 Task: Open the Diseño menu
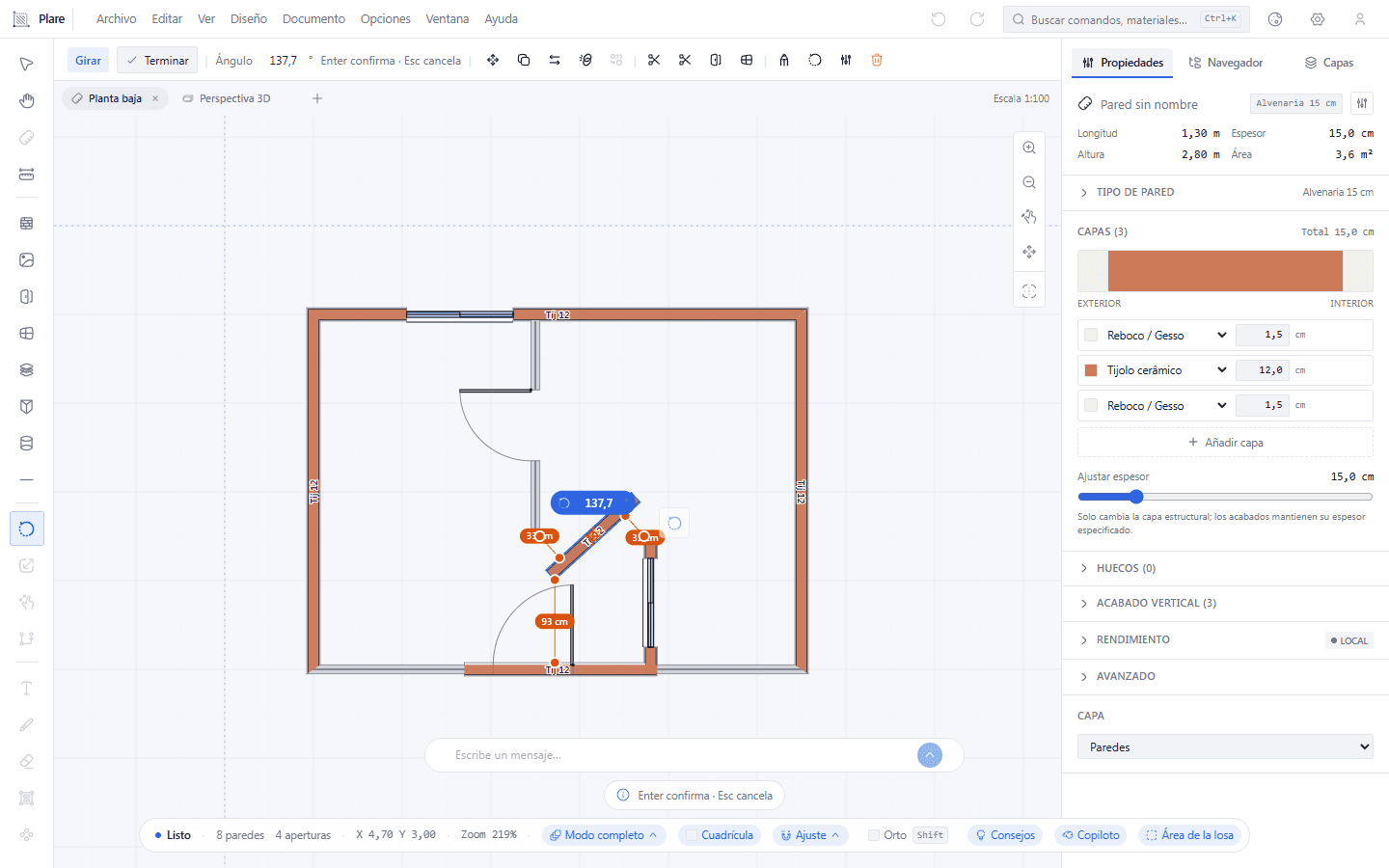coord(249,19)
